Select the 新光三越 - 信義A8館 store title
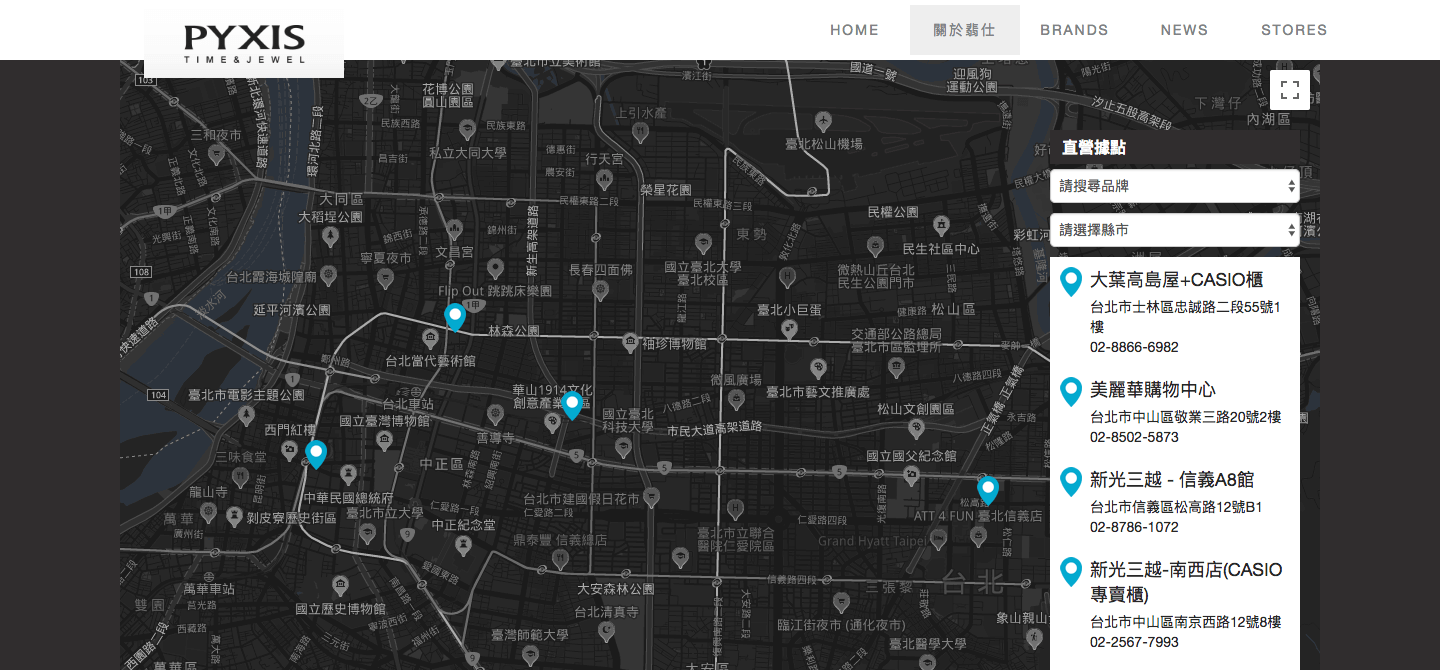Image resolution: width=1440 pixels, height=670 pixels. pyautogui.click(x=1172, y=480)
